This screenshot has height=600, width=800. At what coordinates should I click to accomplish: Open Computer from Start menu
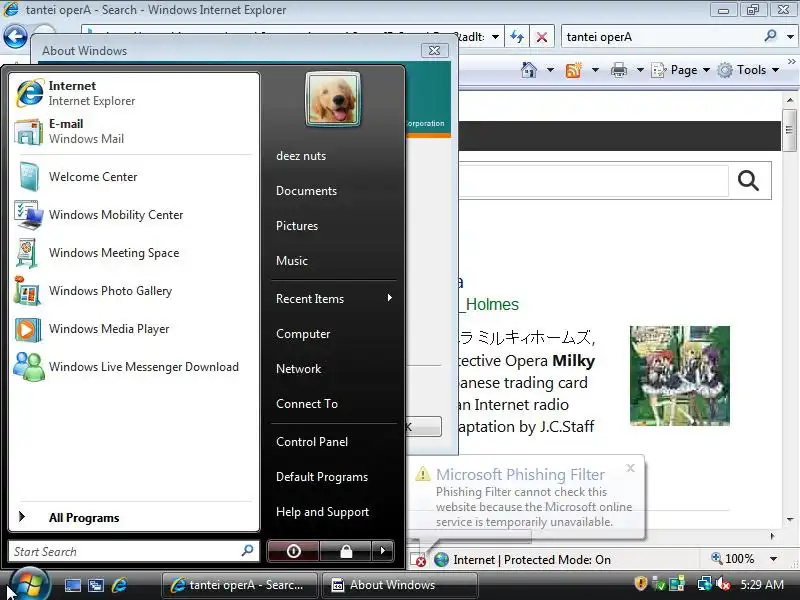(x=303, y=334)
